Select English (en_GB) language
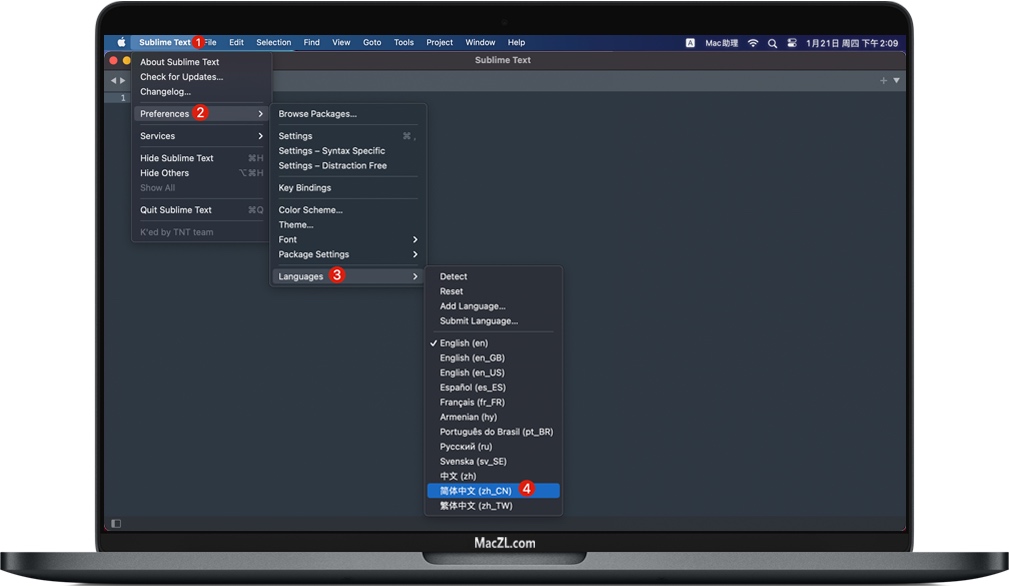 click(494, 358)
